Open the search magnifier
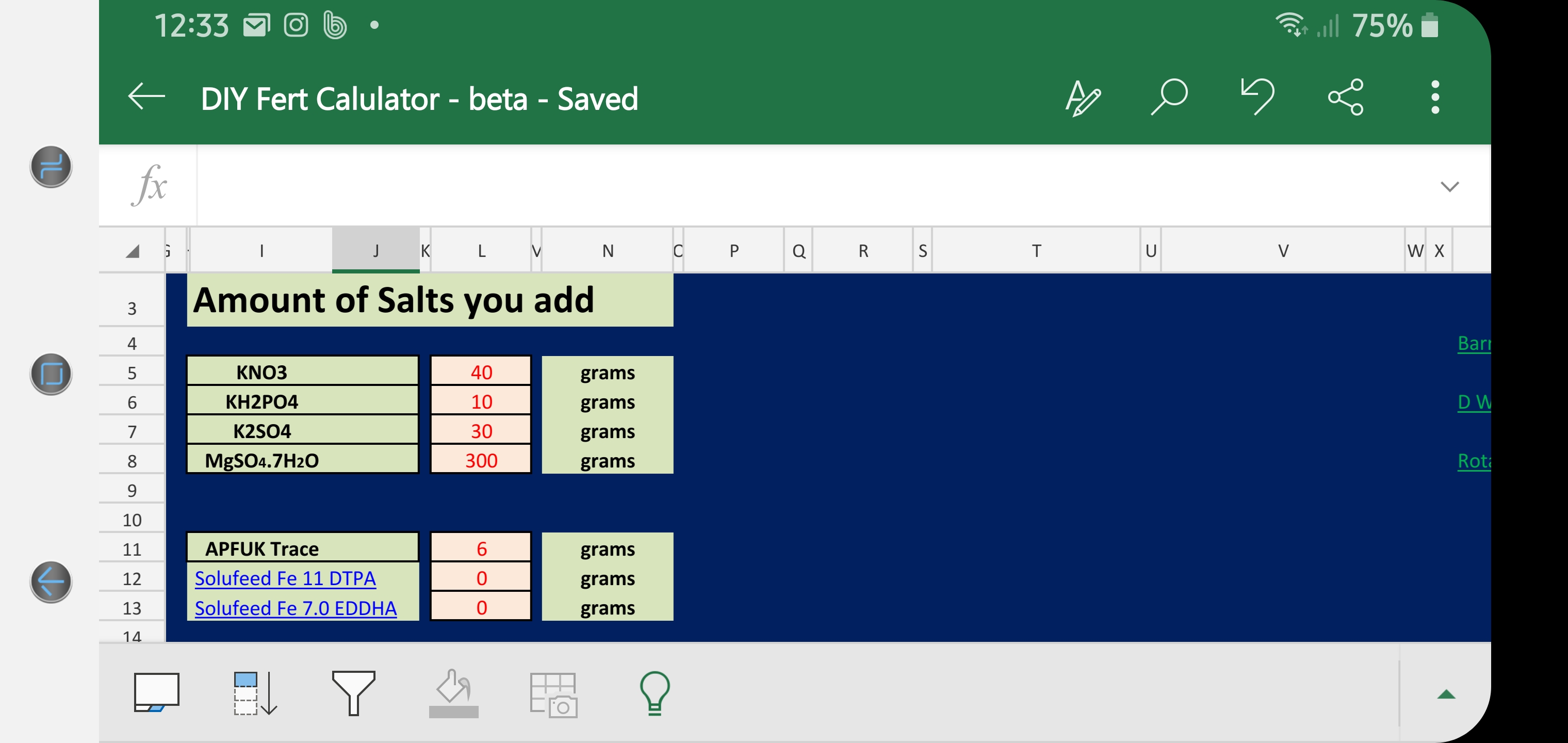 pyautogui.click(x=1169, y=98)
